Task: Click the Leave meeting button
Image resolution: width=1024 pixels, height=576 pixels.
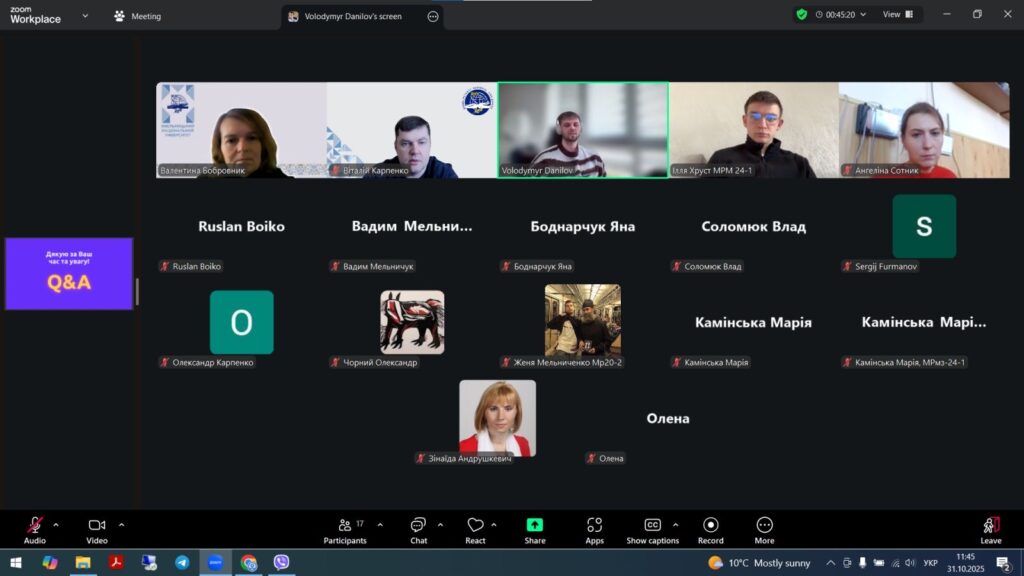Action: 991,528
